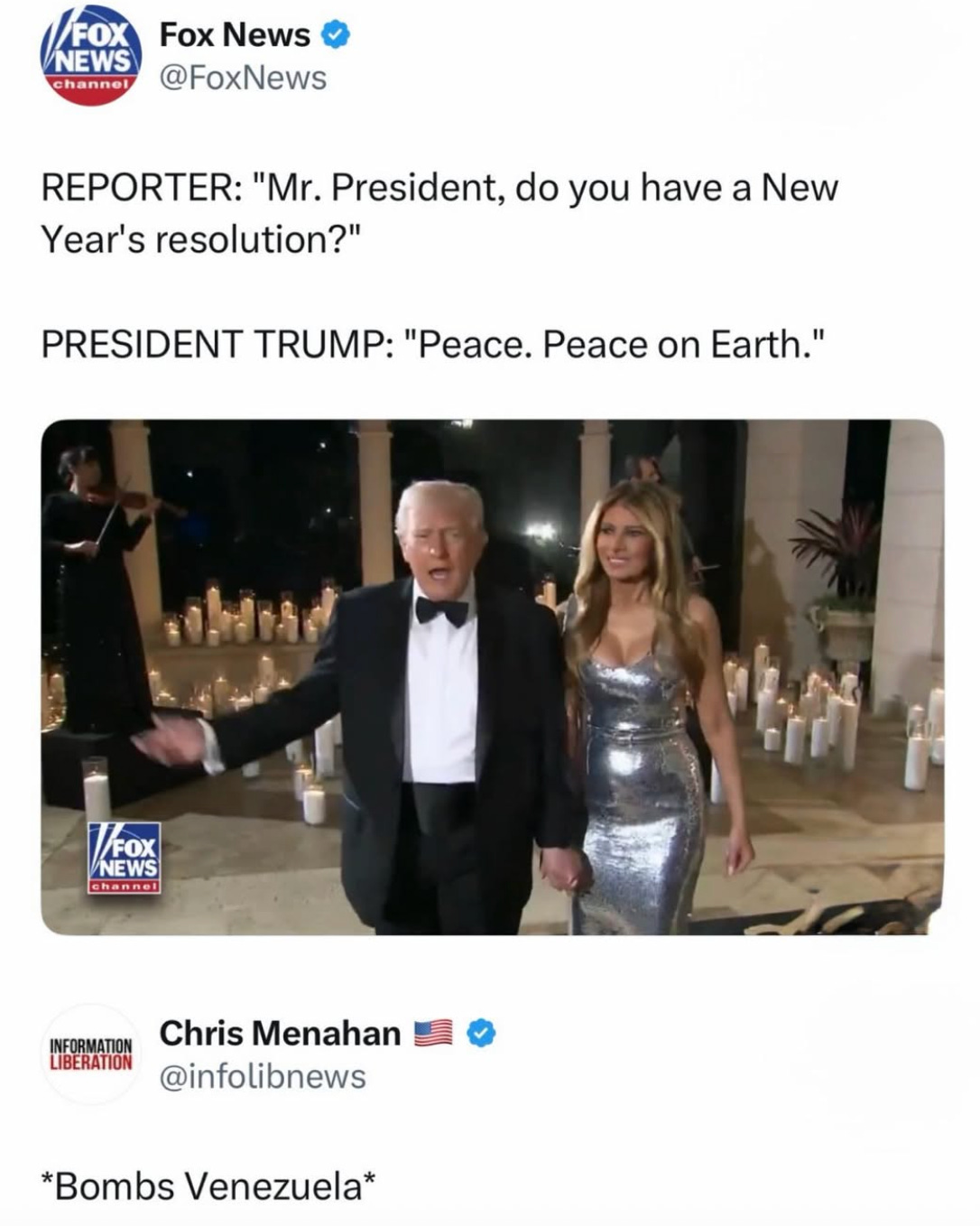Viewport: 980px width, 1226px height.
Task: Play the embedded Fox News video
Action: click(x=493, y=677)
